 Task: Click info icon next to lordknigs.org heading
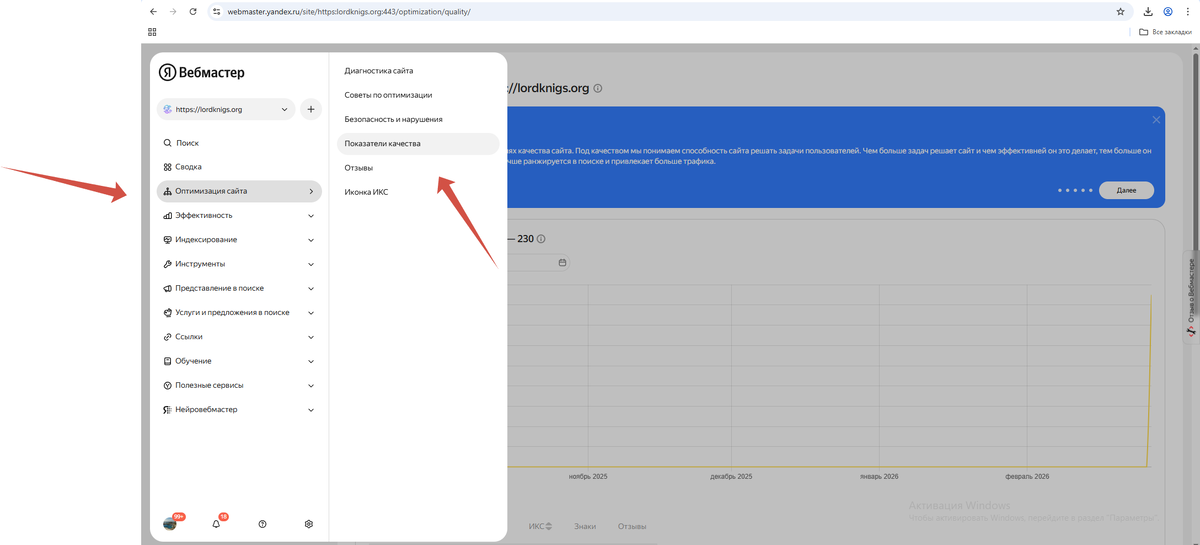point(598,88)
